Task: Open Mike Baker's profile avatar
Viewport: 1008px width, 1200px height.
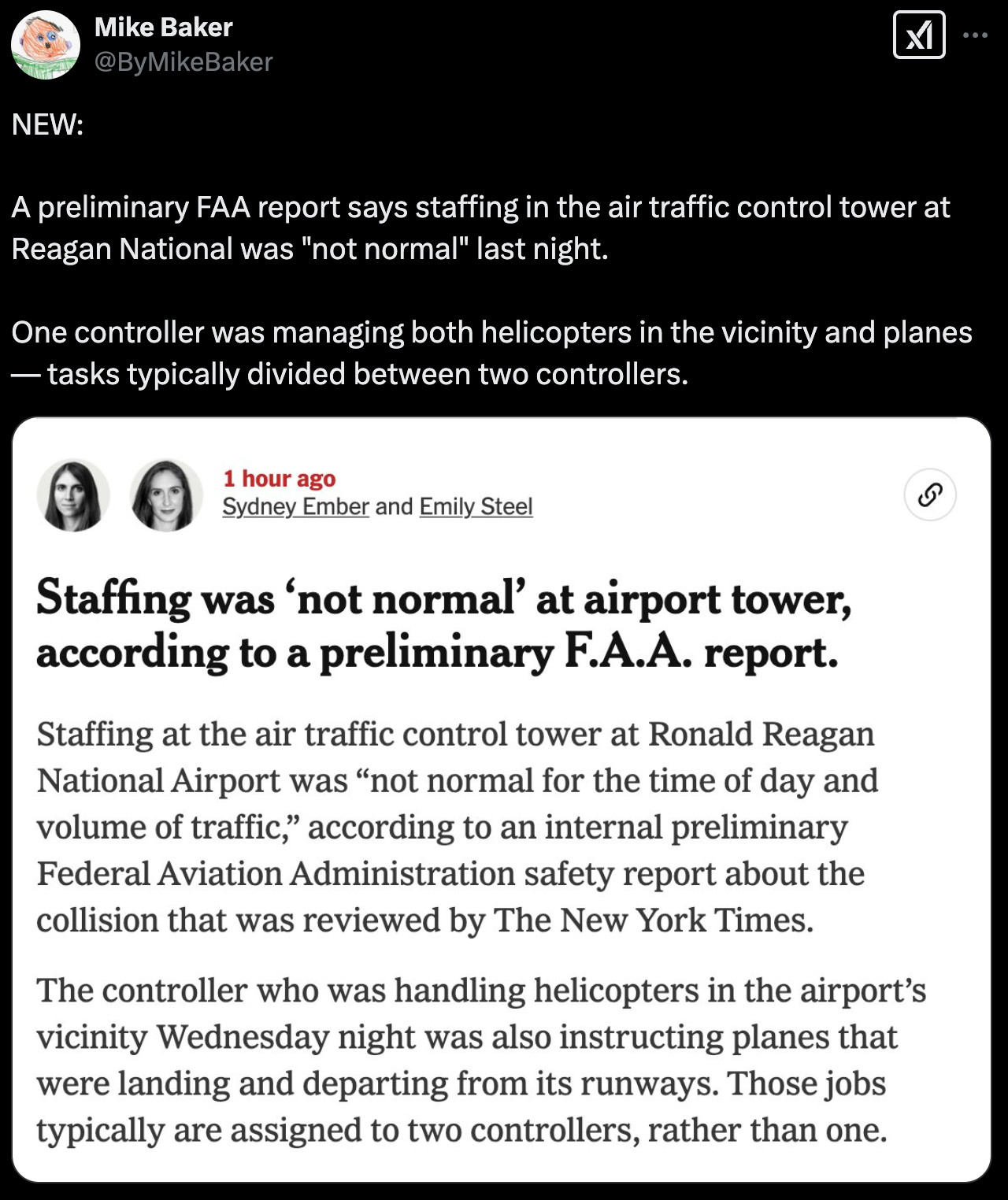Action: coord(46,45)
